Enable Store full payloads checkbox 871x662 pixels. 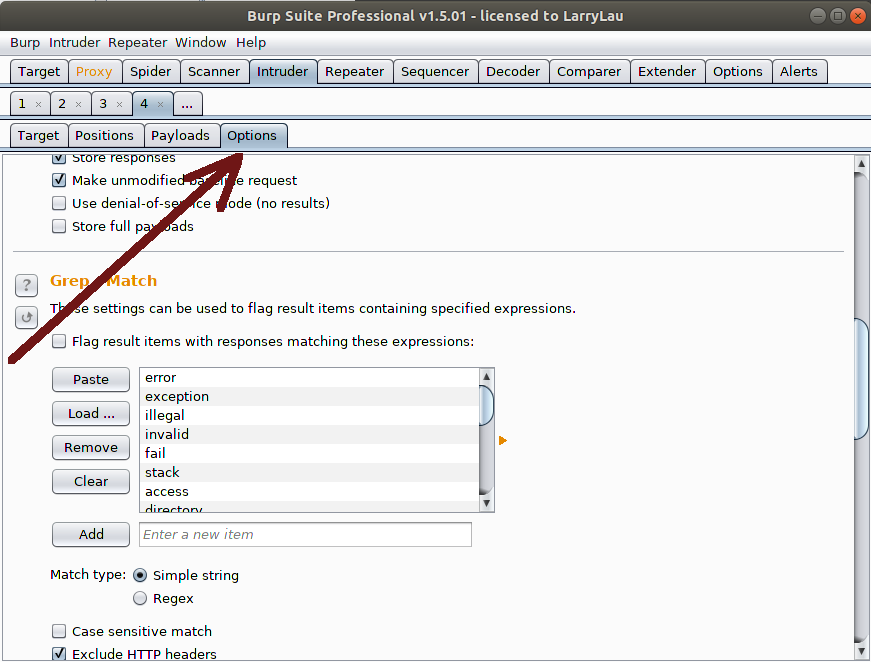[59, 226]
